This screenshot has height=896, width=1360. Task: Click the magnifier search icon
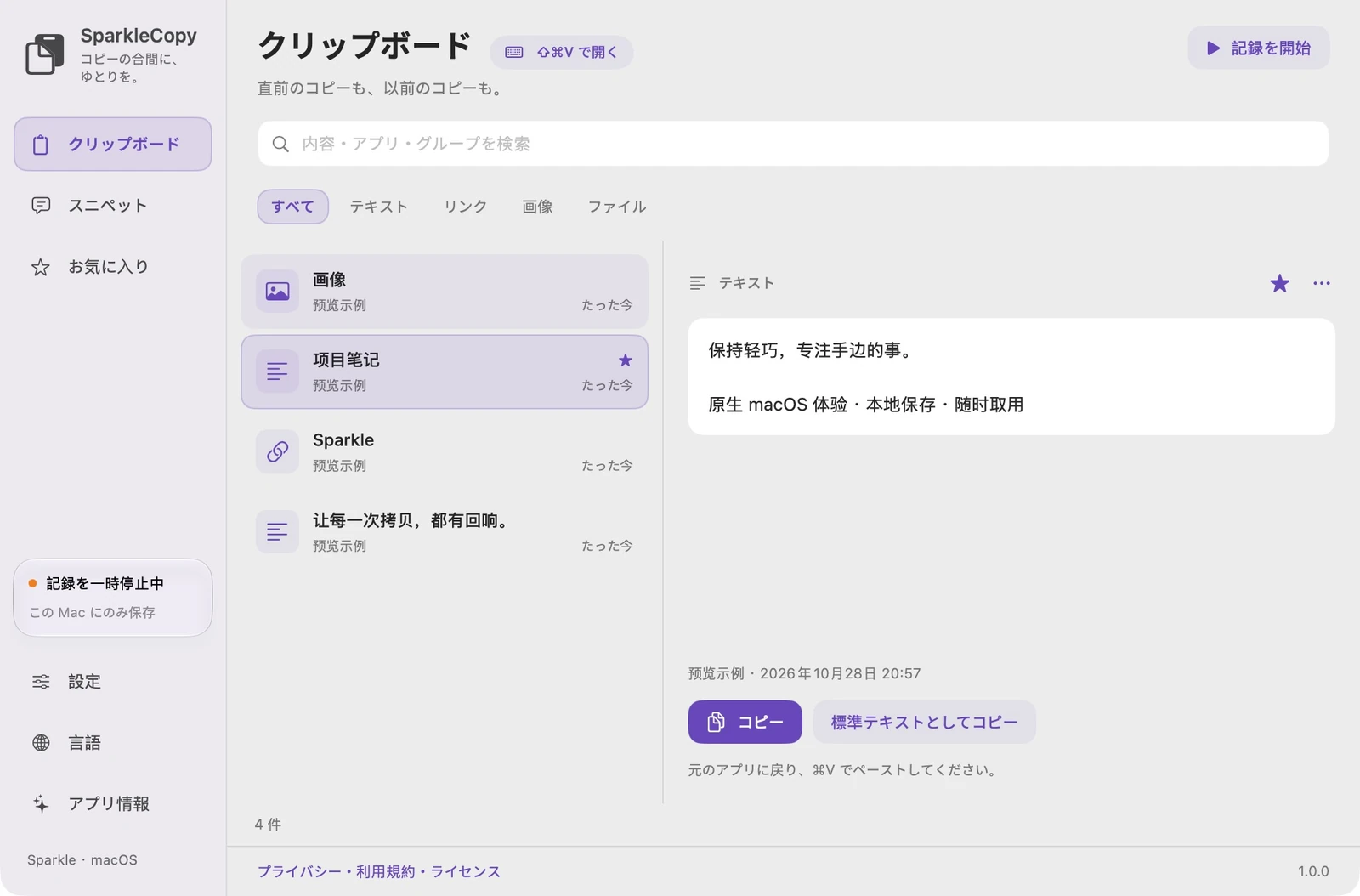(x=280, y=144)
